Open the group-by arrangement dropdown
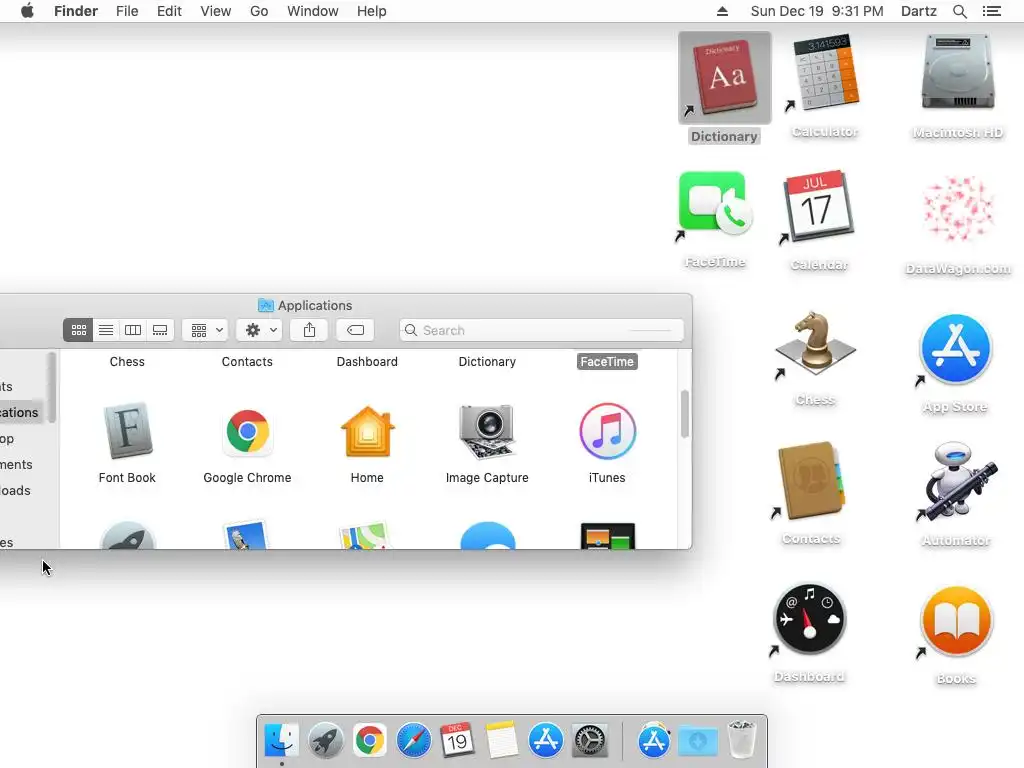Screen dimensions: 1024x768 [x=206, y=330]
